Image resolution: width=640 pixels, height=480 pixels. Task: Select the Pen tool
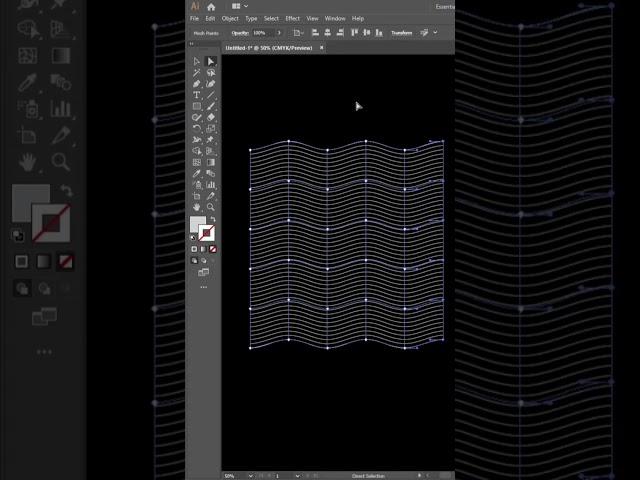(x=197, y=84)
